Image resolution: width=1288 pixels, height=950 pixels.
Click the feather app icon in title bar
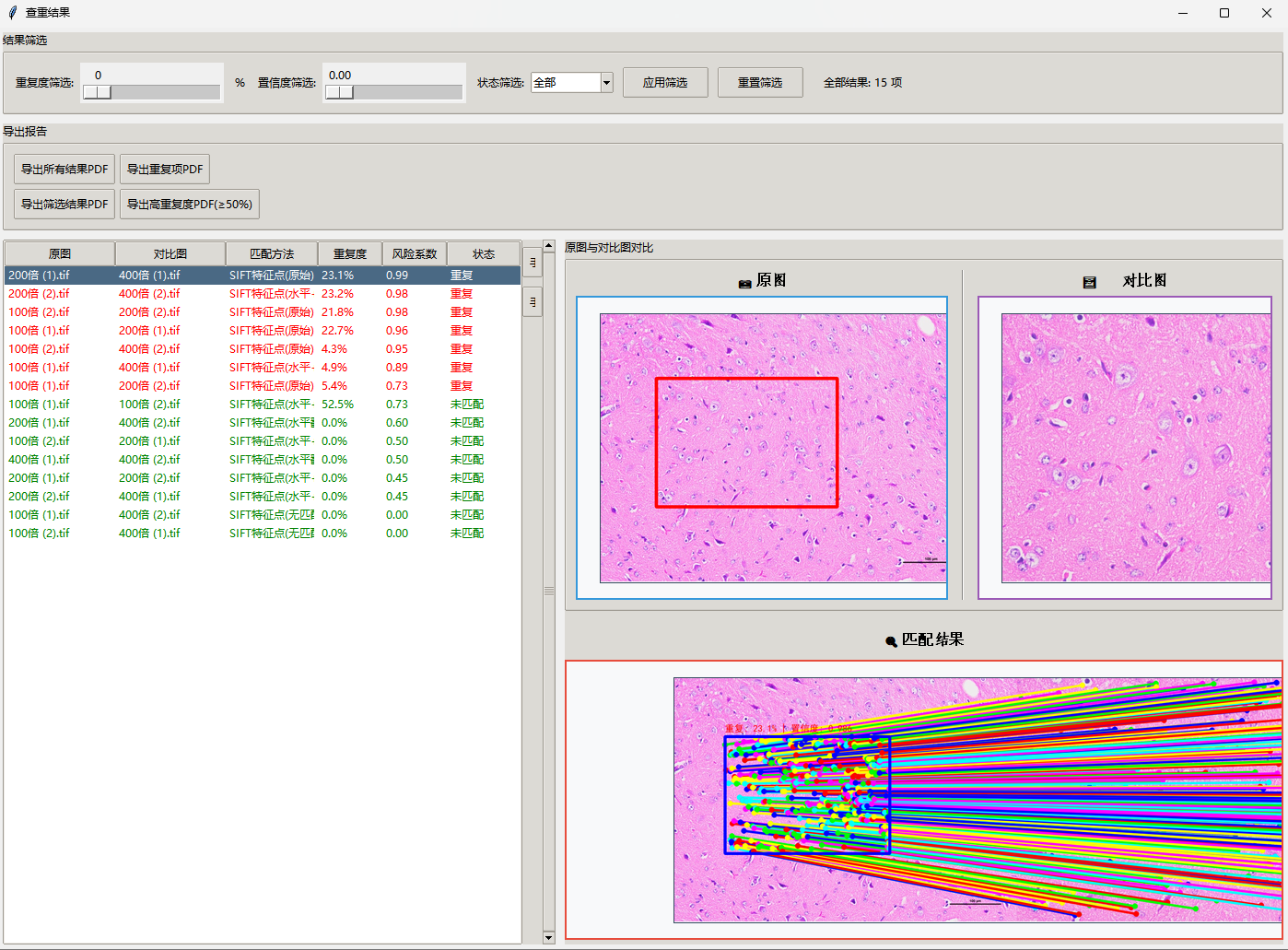point(13,13)
